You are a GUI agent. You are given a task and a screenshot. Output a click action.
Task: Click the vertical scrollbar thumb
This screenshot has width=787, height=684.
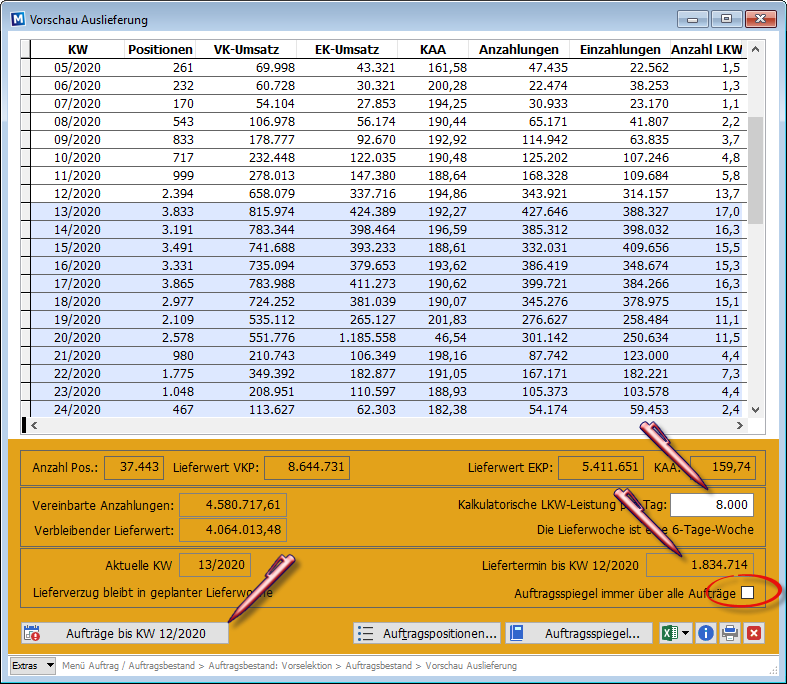click(755, 171)
